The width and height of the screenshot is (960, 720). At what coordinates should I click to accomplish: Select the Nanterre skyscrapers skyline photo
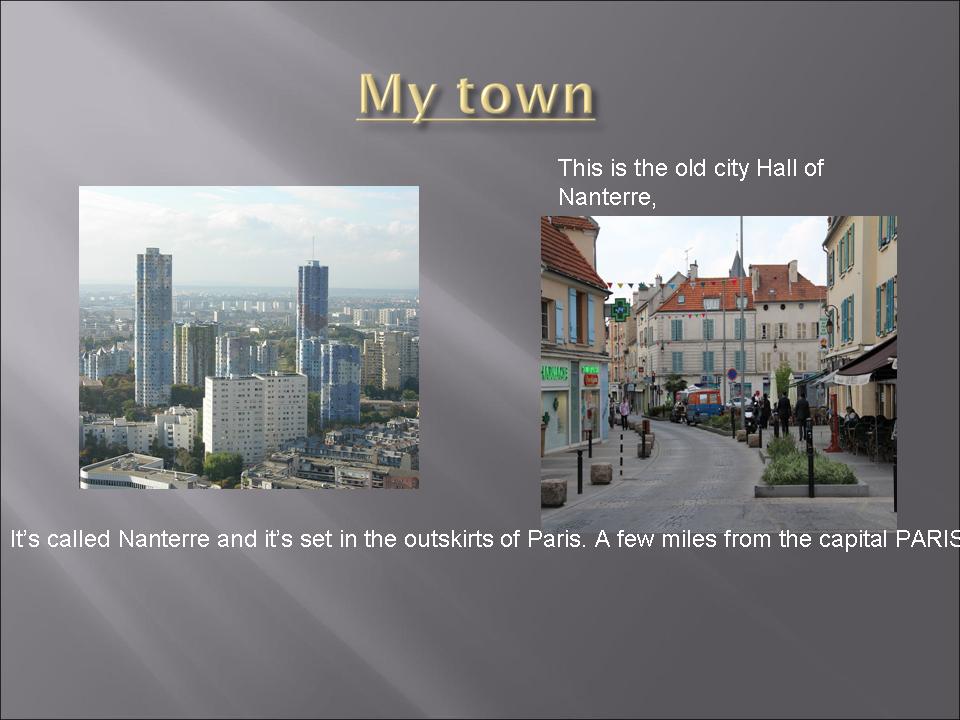click(249, 337)
